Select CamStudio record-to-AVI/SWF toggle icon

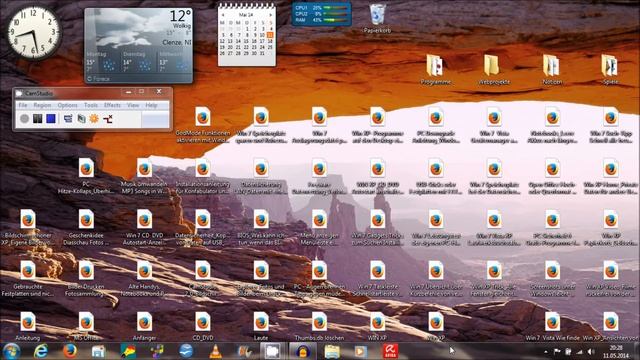81,119
